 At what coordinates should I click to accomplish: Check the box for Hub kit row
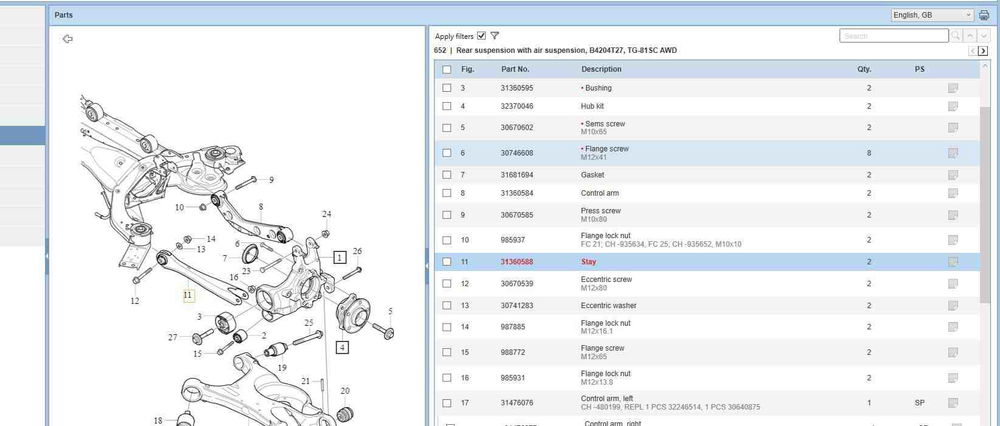point(447,106)
